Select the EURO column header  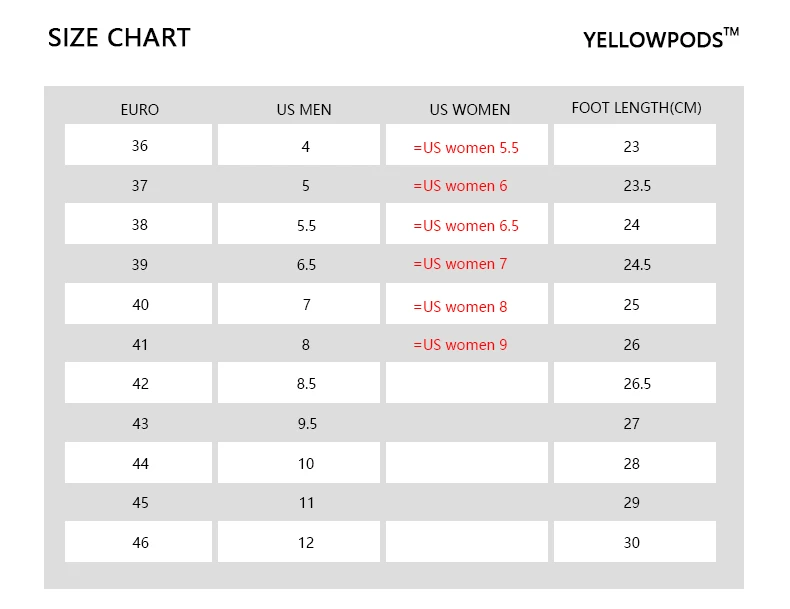(x=140, y=109)
